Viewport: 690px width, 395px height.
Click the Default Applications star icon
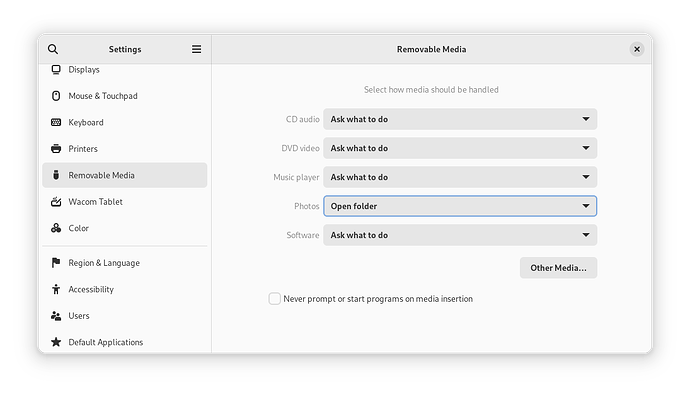(x=56, y=342)
